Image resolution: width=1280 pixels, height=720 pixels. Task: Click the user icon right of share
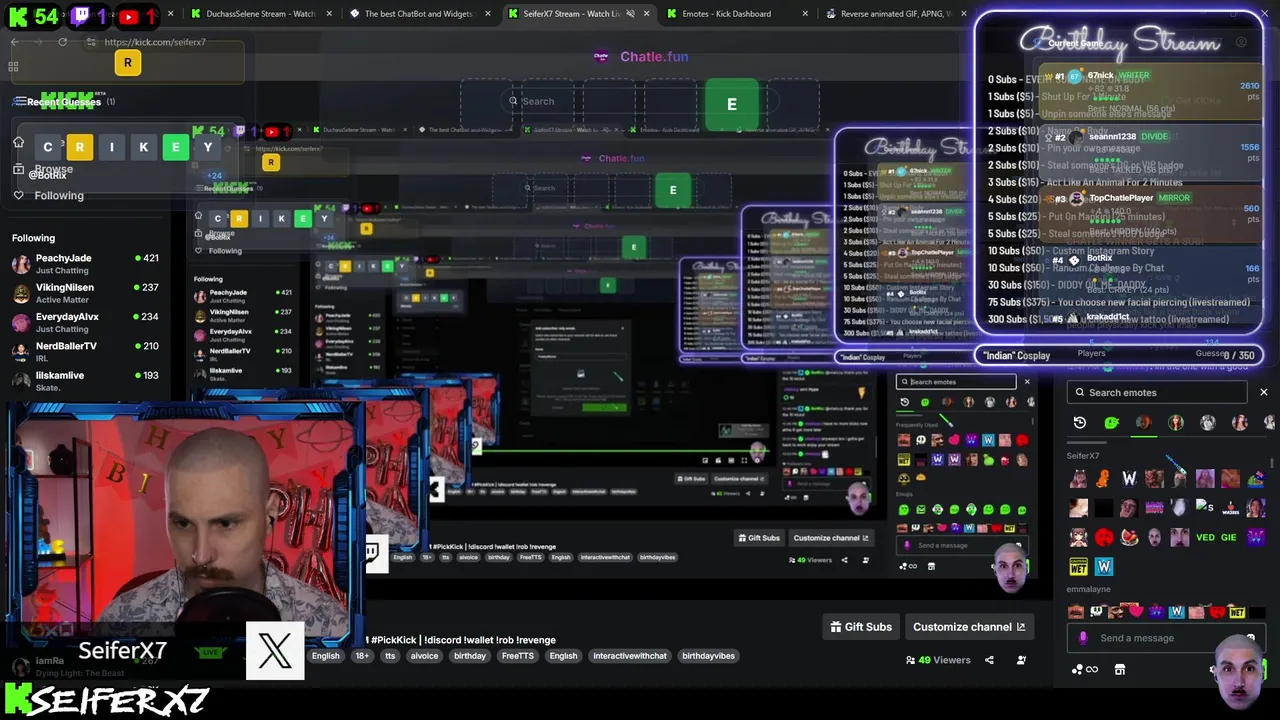click(x=1021, y=660)
